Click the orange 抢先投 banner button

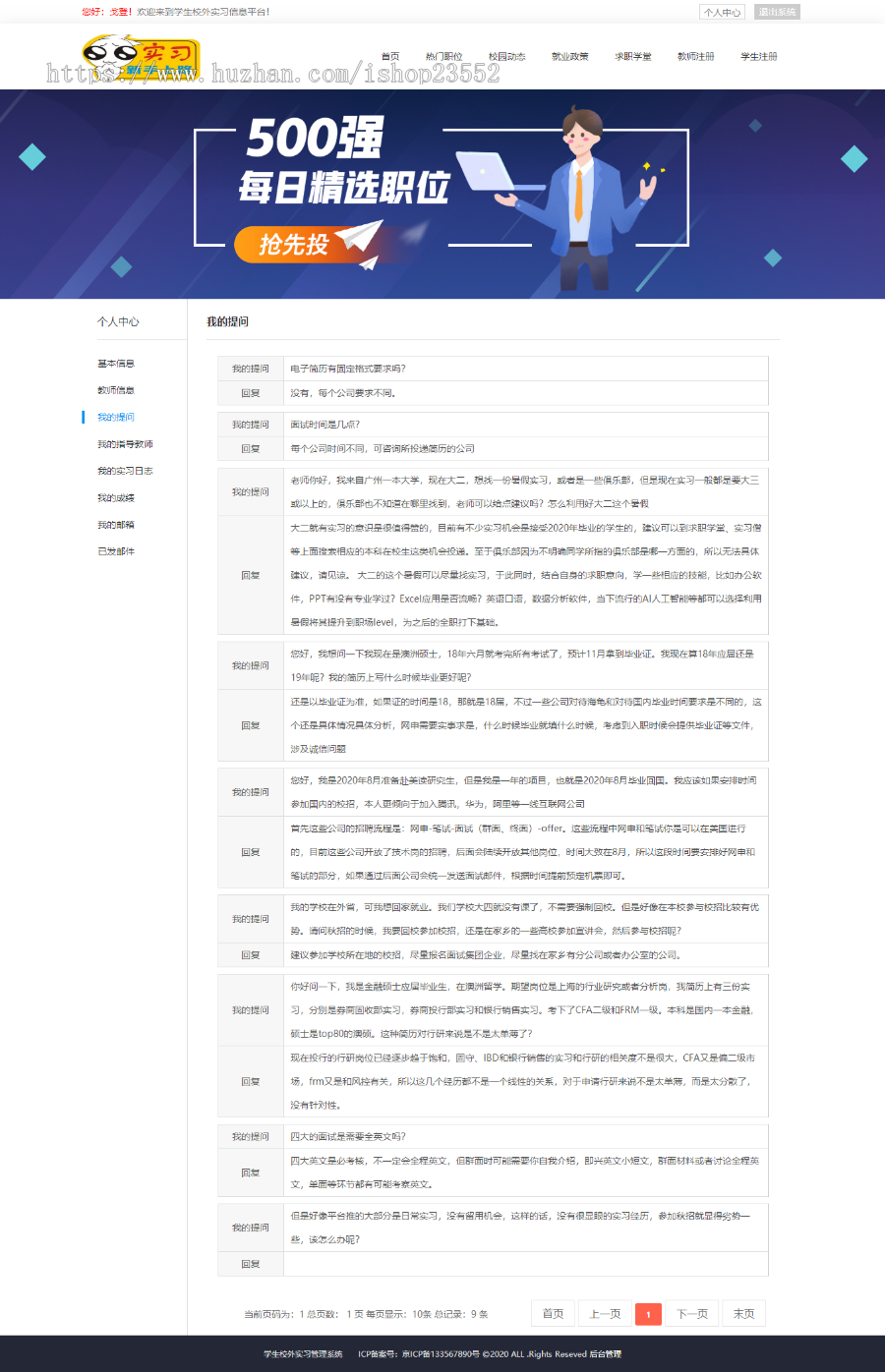tap(295, 245)
